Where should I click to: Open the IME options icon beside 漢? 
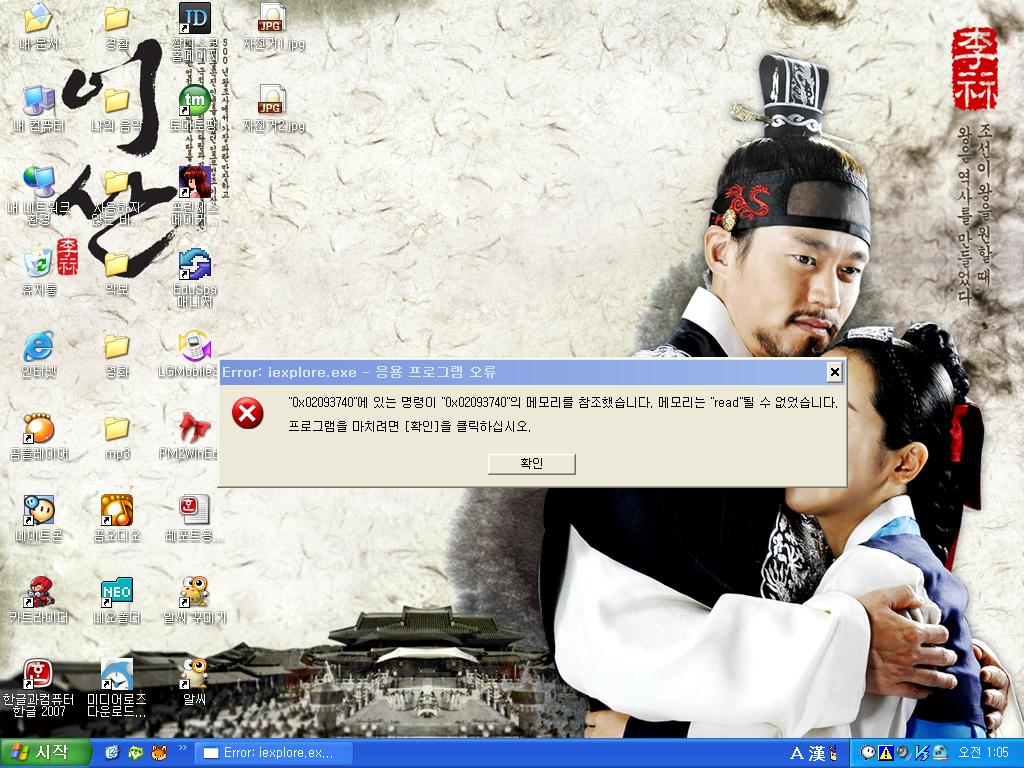point(833,754)
